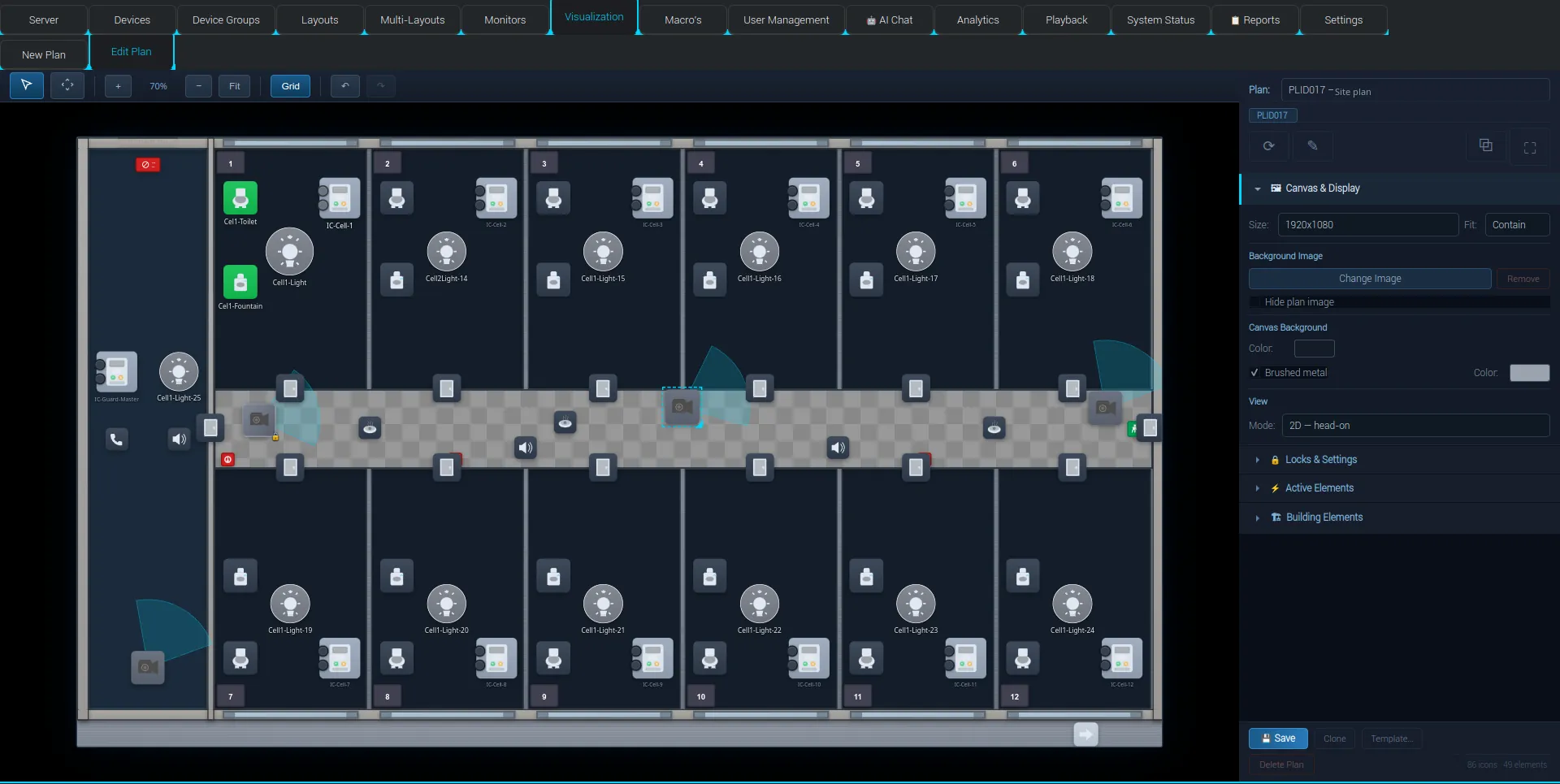Click the pencil rename icon

point(1312,146)
